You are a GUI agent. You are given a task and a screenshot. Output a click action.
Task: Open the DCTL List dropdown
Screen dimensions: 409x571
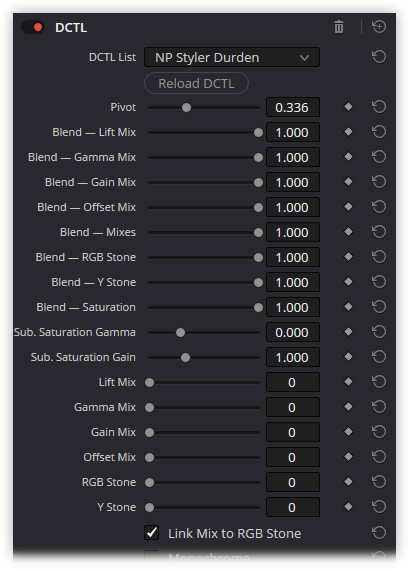[232, 57]
